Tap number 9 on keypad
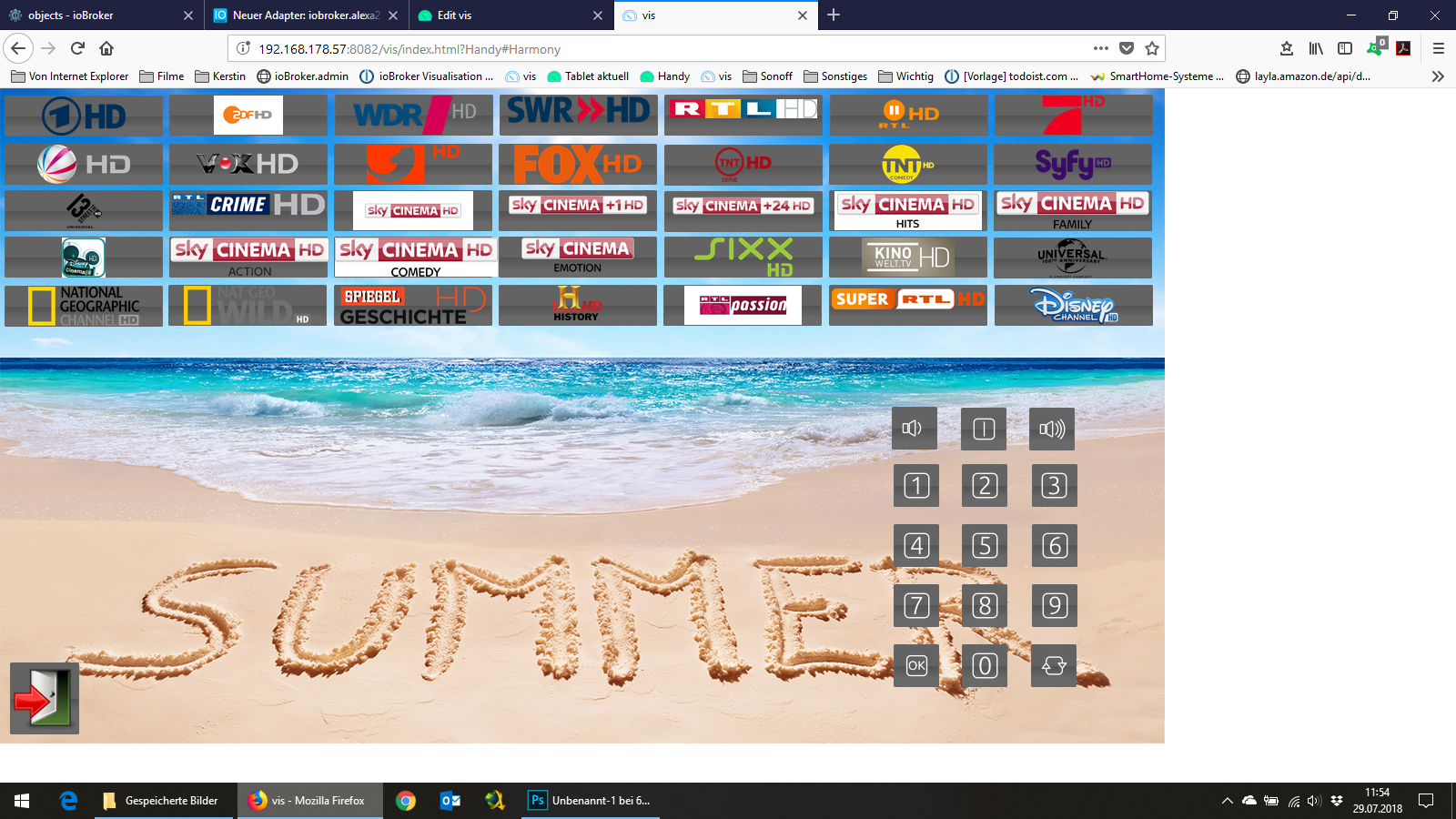Image resolution: width=1456 pixels, height=819 pixels. pos(1055,606)
